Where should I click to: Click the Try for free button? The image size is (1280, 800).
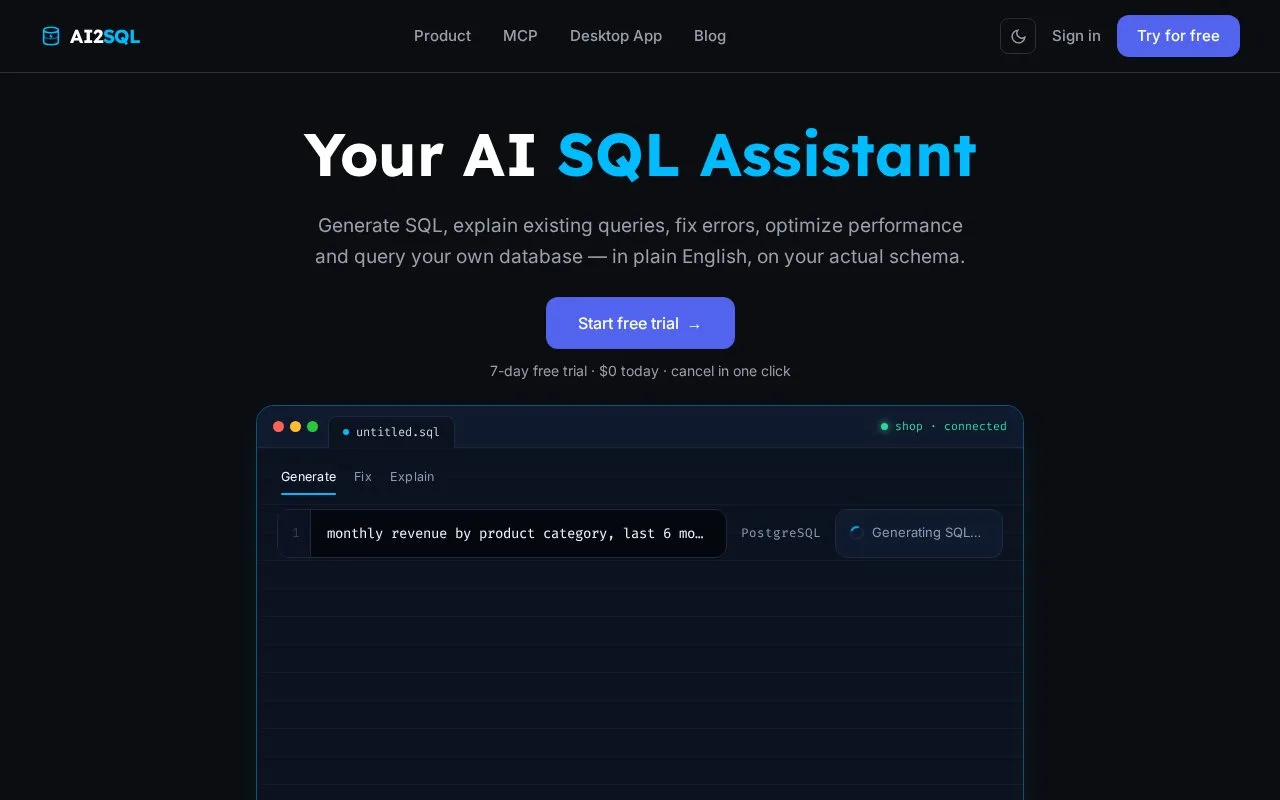point(1178,36)
